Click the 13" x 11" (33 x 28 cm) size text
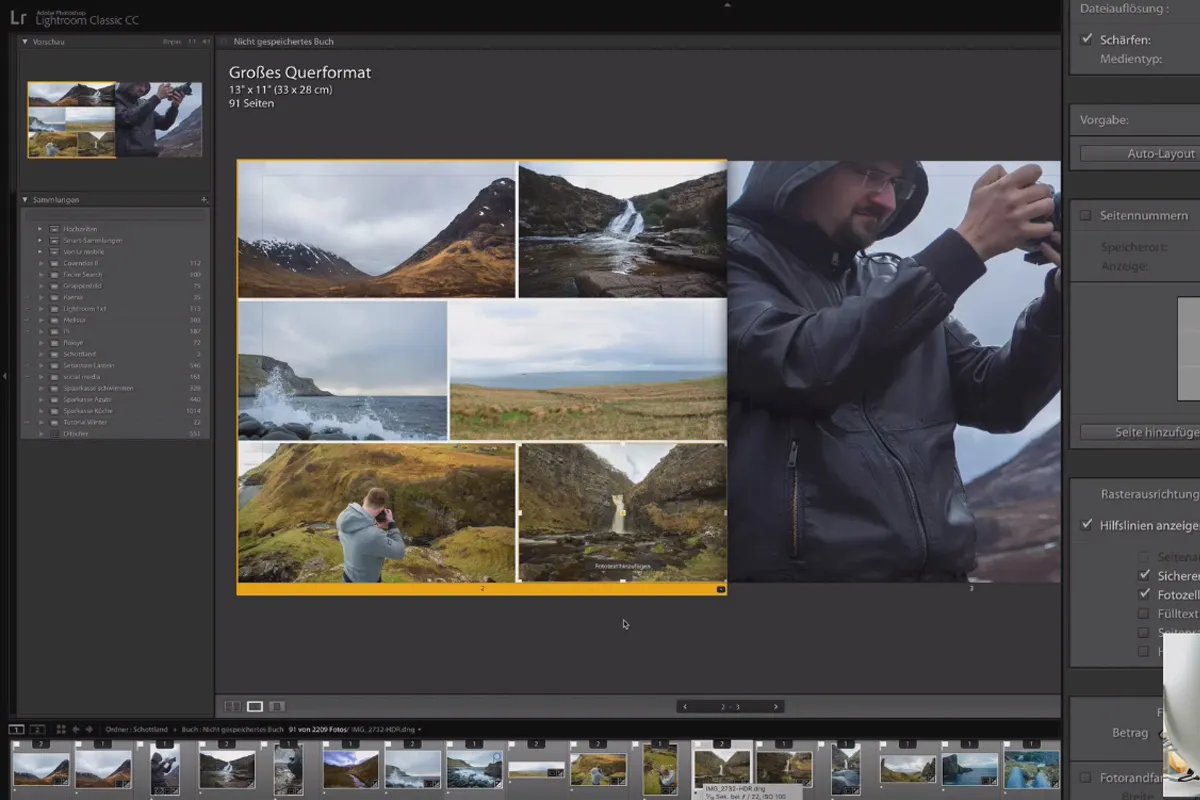 click(x=280, y=89)
